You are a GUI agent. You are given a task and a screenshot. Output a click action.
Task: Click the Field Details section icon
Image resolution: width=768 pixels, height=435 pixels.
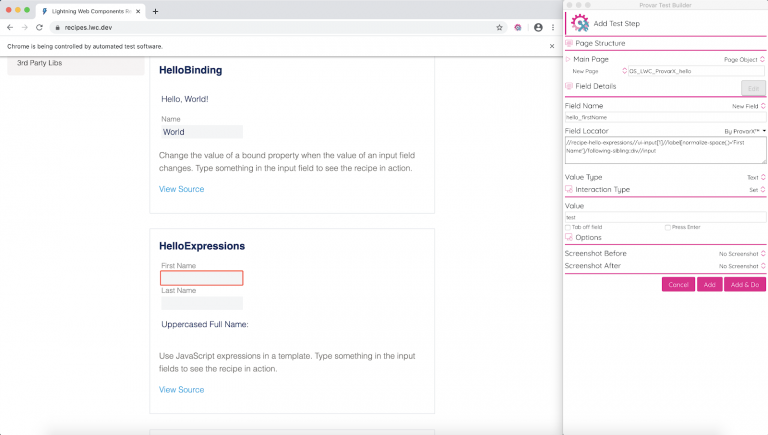coord(570,87)
